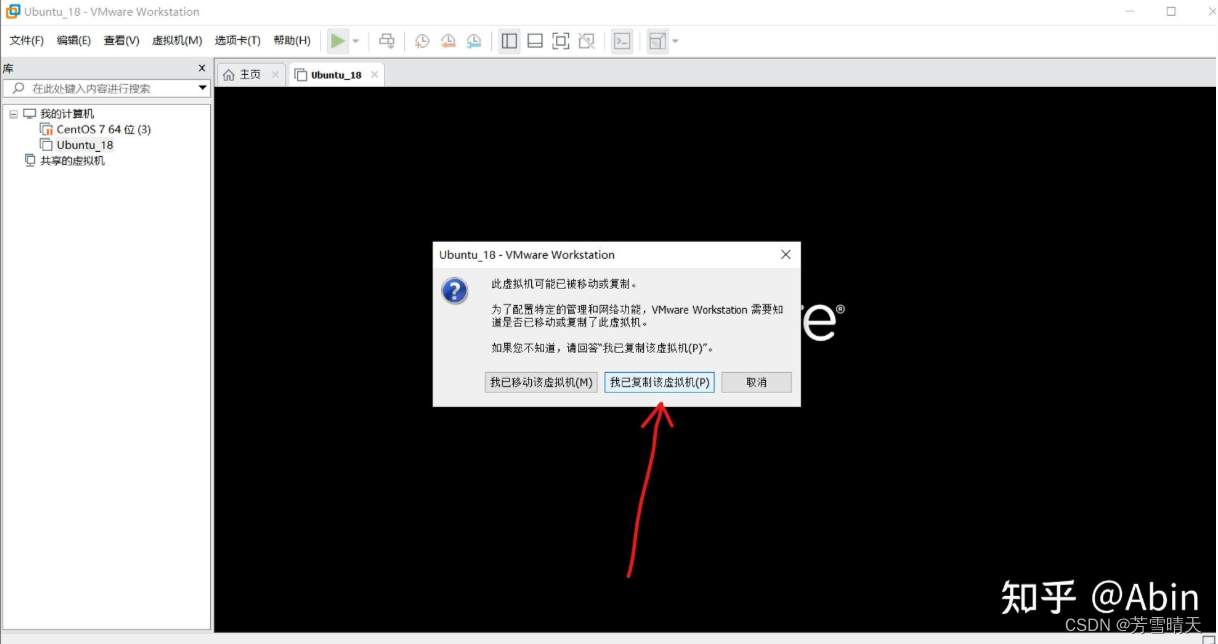The height and width of the screenshot is (644, 1218).
Task: Click the library search input field
Action: click(x=105, y=88)
